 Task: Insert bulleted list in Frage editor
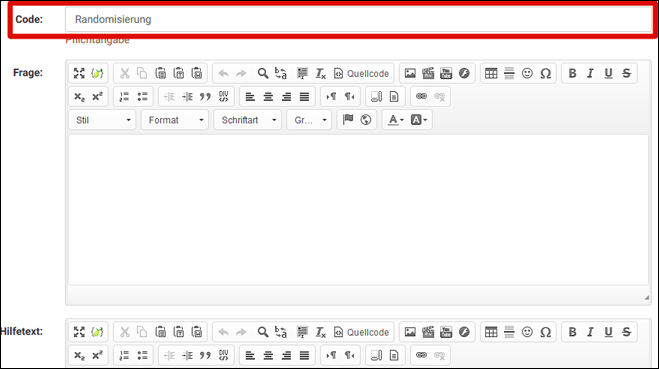(142, 97)
